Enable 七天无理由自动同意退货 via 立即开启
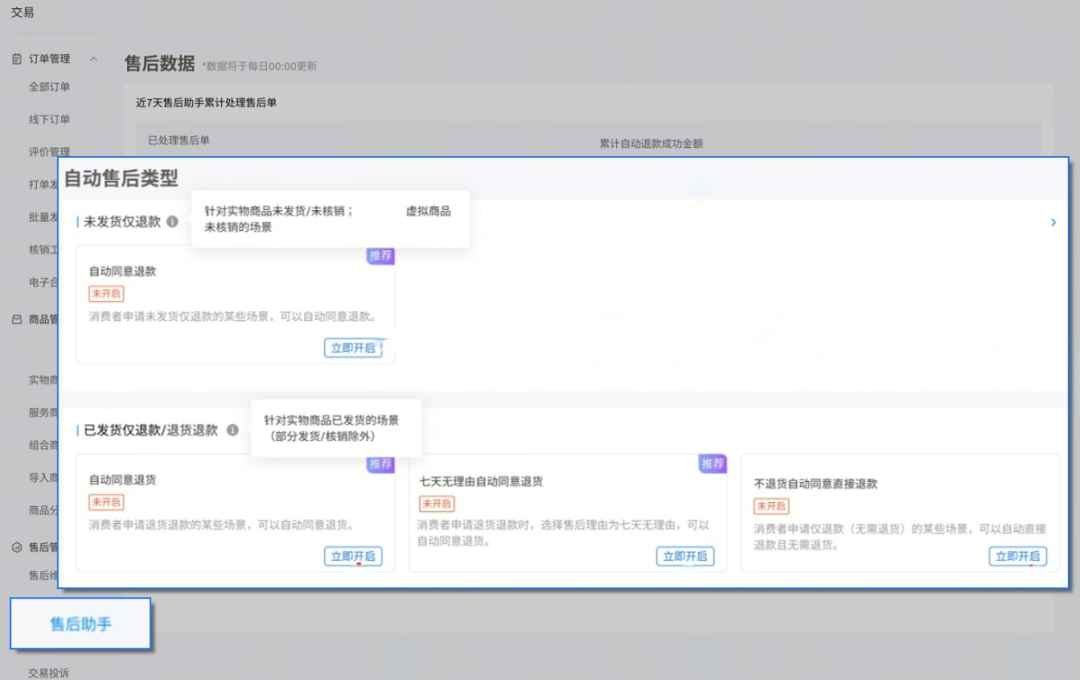Image resolution: width=1080 pixels, height=680 pixels. click(684, 557)
